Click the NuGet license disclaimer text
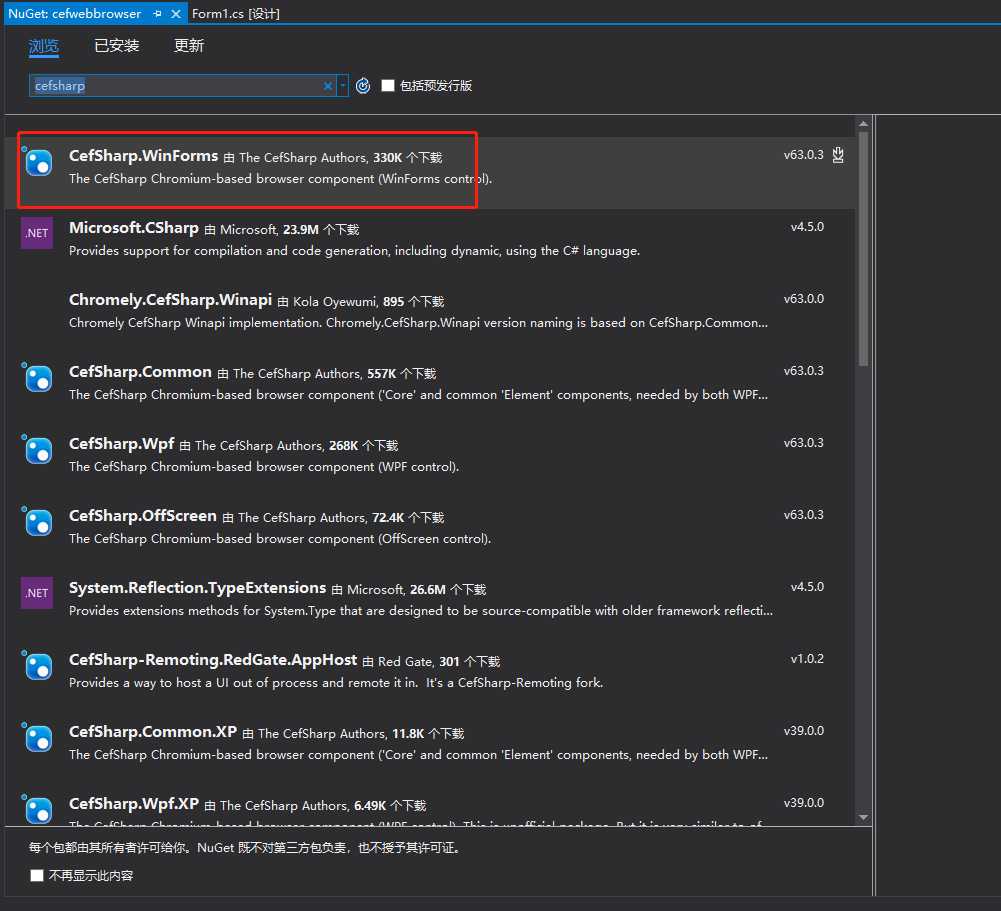The width and height of the screenshot is (1001, 911). pyautogui.click(x=245, y=848)
